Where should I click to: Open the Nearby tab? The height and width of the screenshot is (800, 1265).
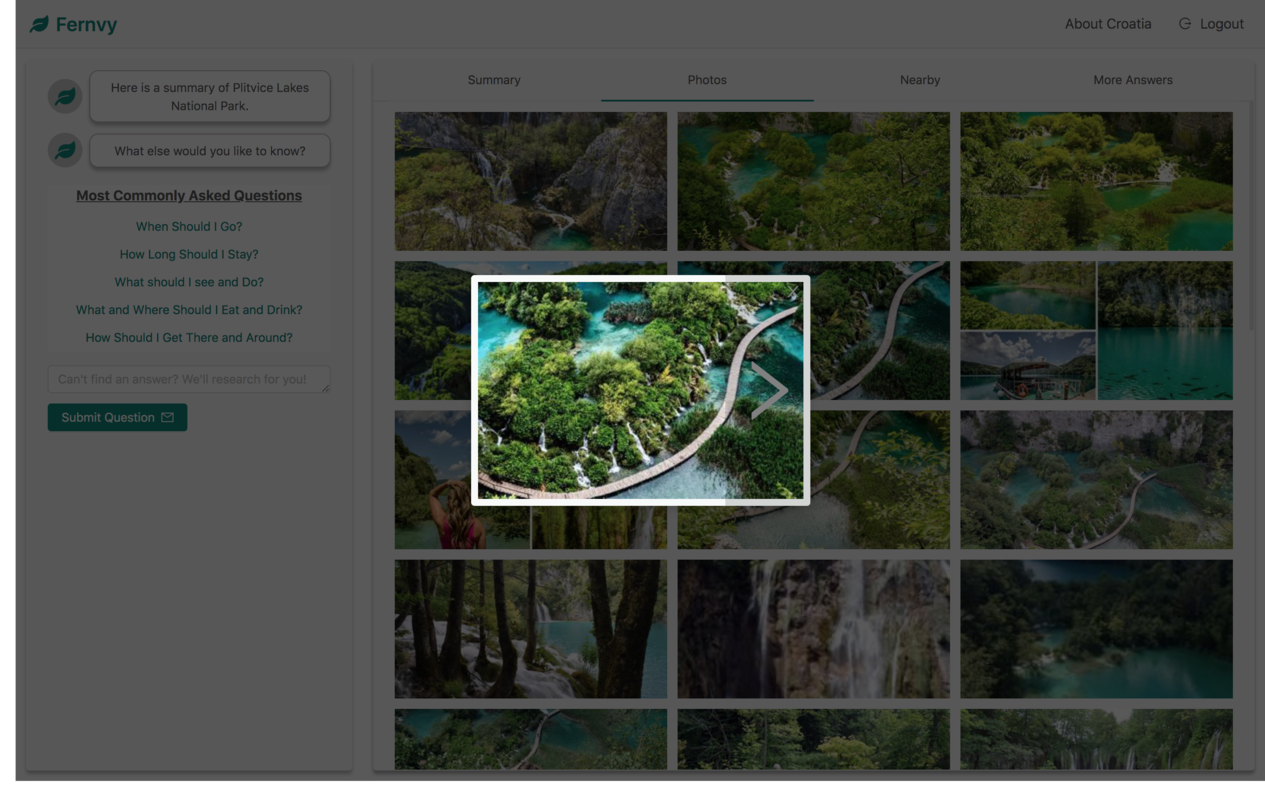920,80
